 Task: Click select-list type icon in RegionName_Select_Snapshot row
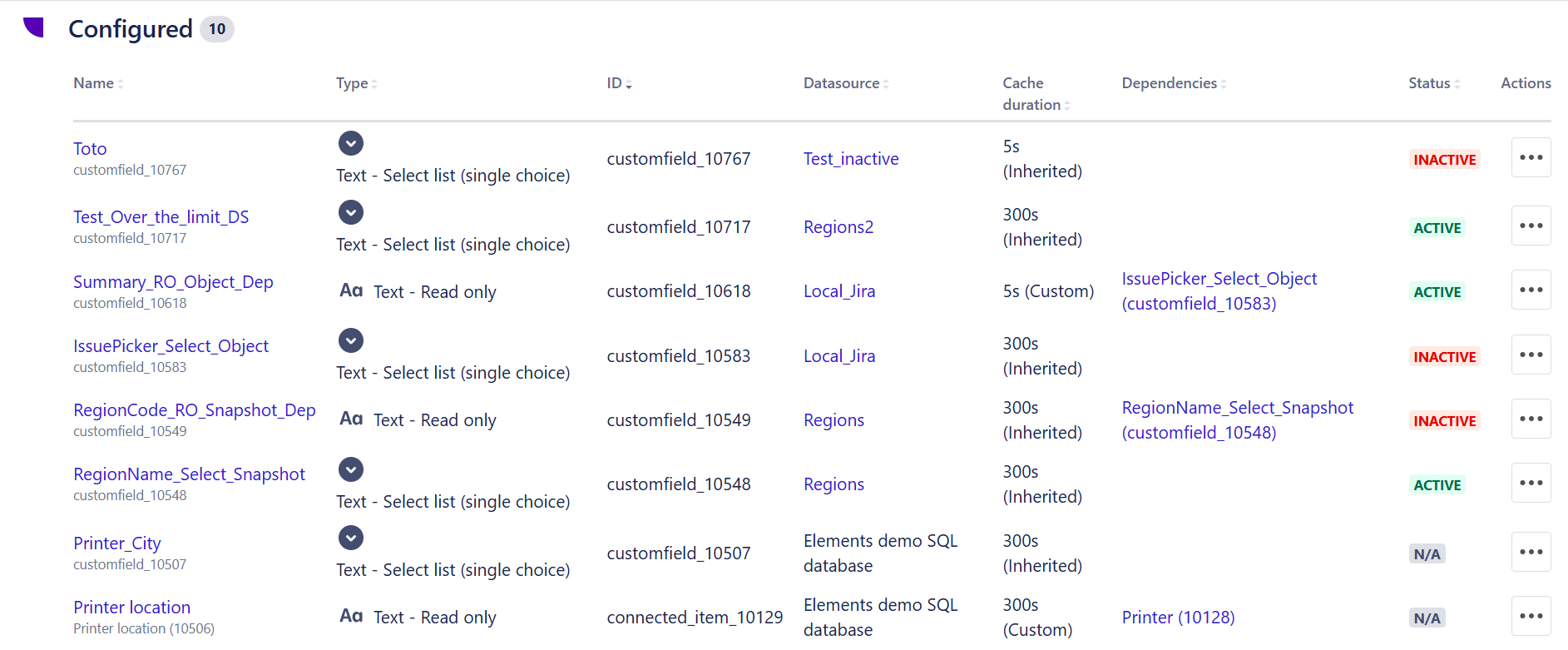(351, 469)
